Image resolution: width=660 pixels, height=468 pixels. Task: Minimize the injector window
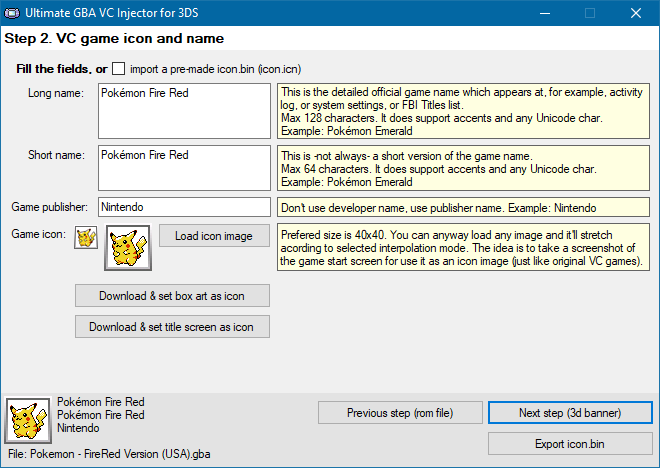(545, 13)
